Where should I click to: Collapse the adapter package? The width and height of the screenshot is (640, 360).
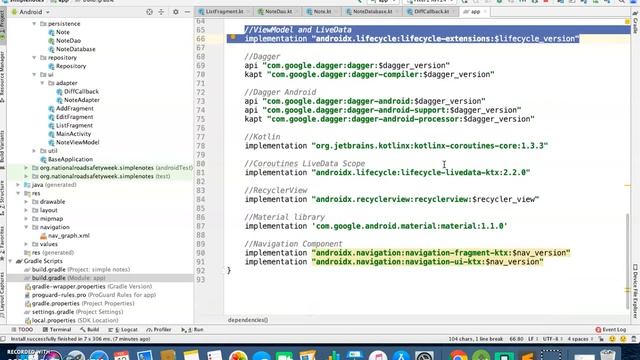point(42,83)
